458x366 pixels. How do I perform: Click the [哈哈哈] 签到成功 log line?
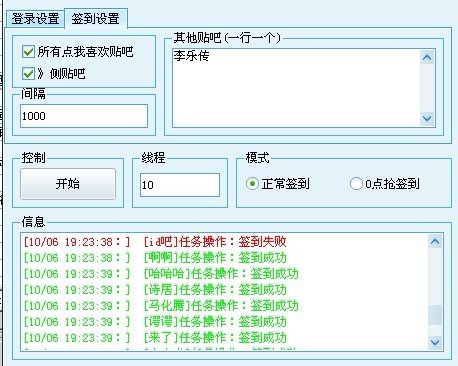coord(161,274)
